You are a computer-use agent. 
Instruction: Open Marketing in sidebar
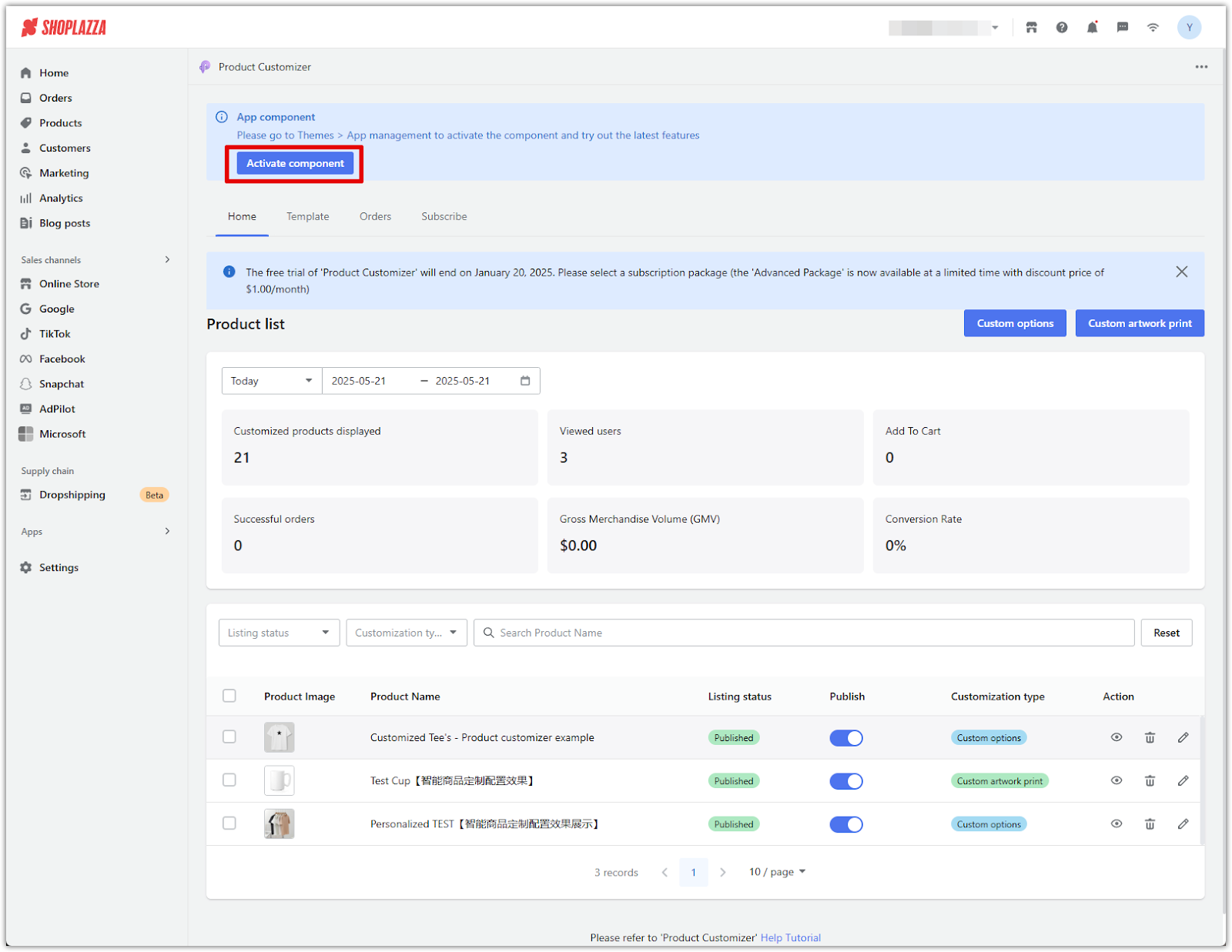point(64,173)
